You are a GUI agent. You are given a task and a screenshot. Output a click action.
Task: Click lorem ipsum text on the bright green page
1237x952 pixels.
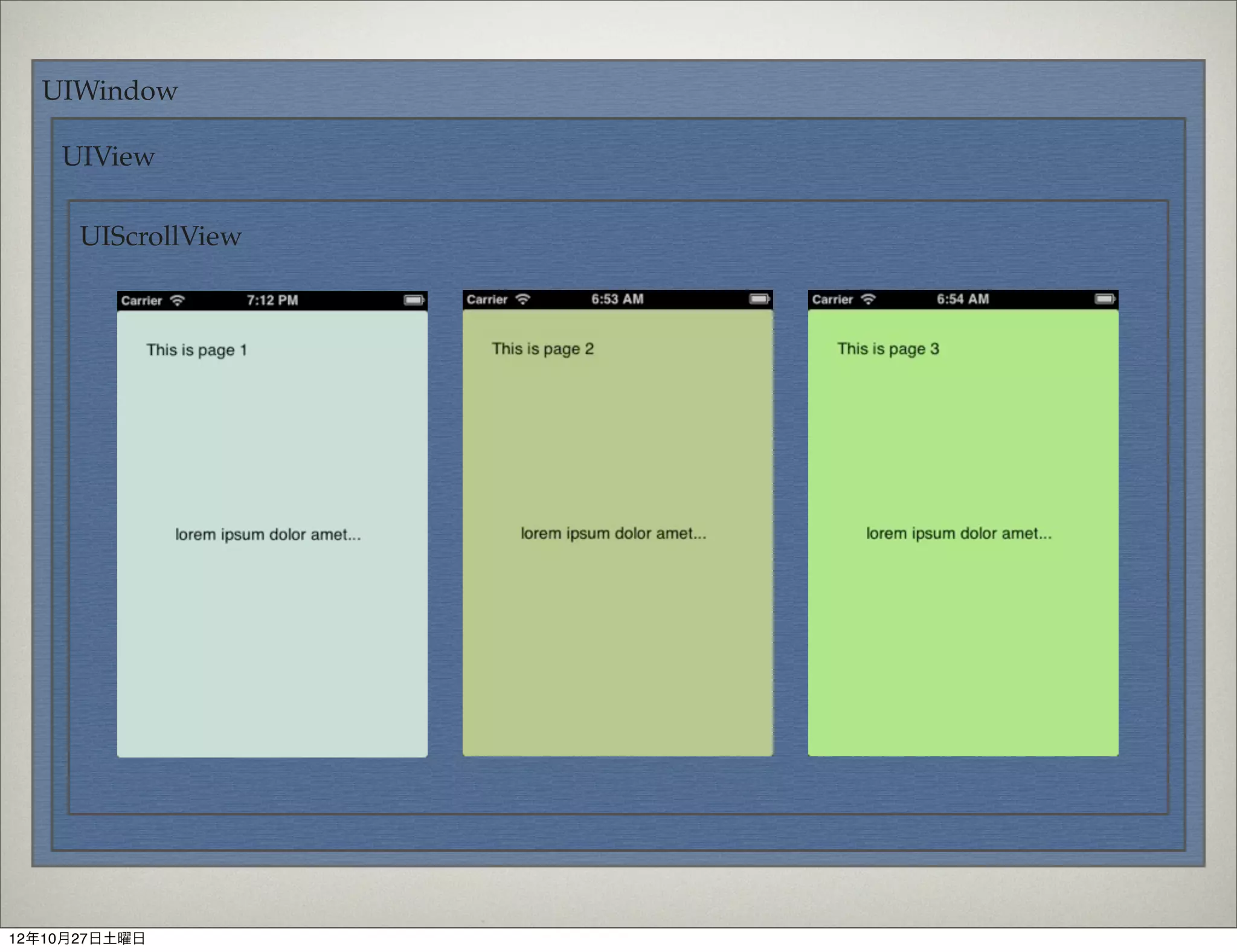pyautogui.click(x=959, y=533)
